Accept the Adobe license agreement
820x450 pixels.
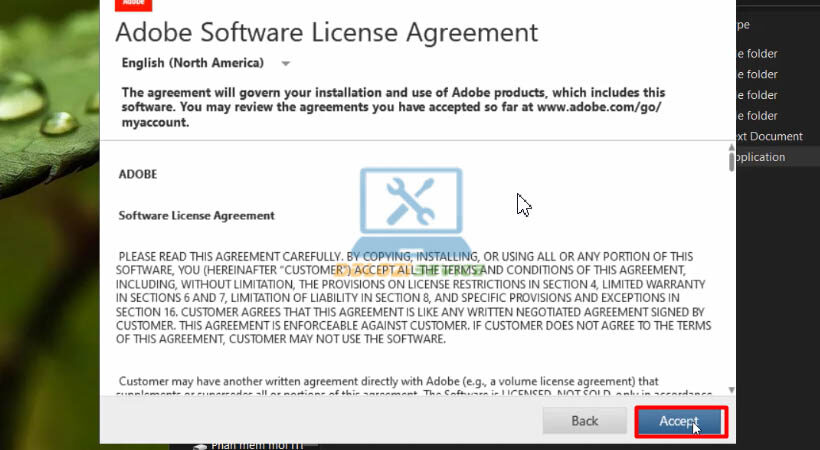tap(680, 421)
